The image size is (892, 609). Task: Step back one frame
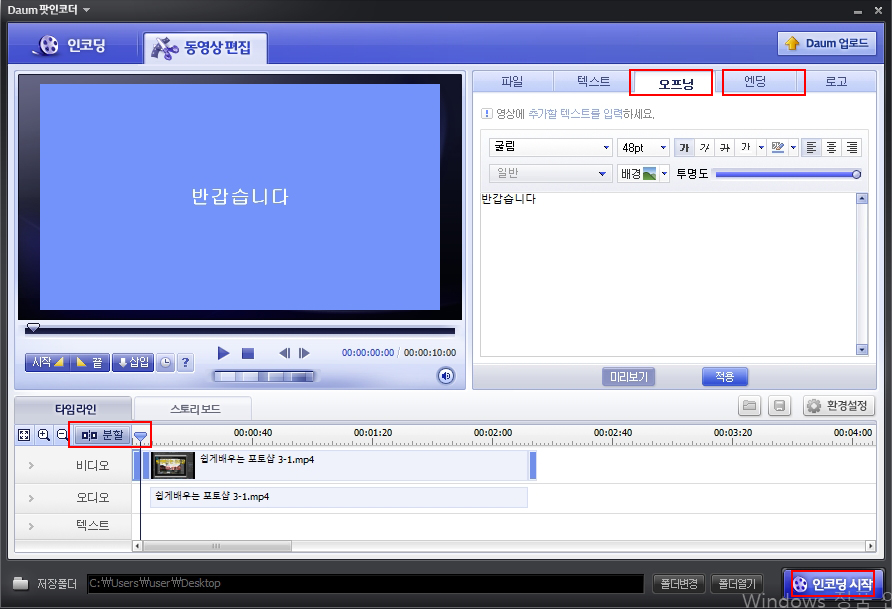point(284,353)
